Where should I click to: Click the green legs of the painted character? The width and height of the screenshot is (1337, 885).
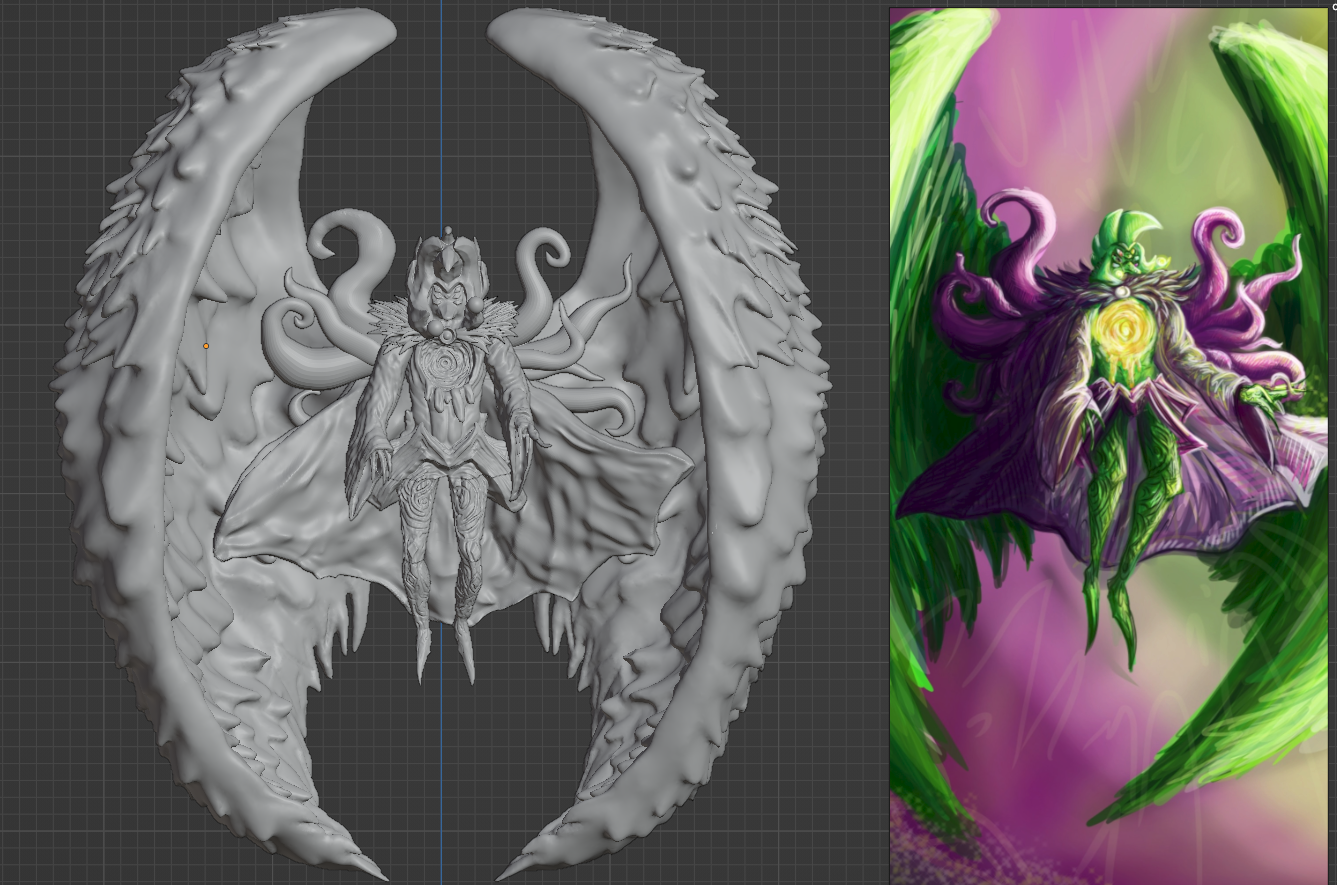[x=1125, y=520]
